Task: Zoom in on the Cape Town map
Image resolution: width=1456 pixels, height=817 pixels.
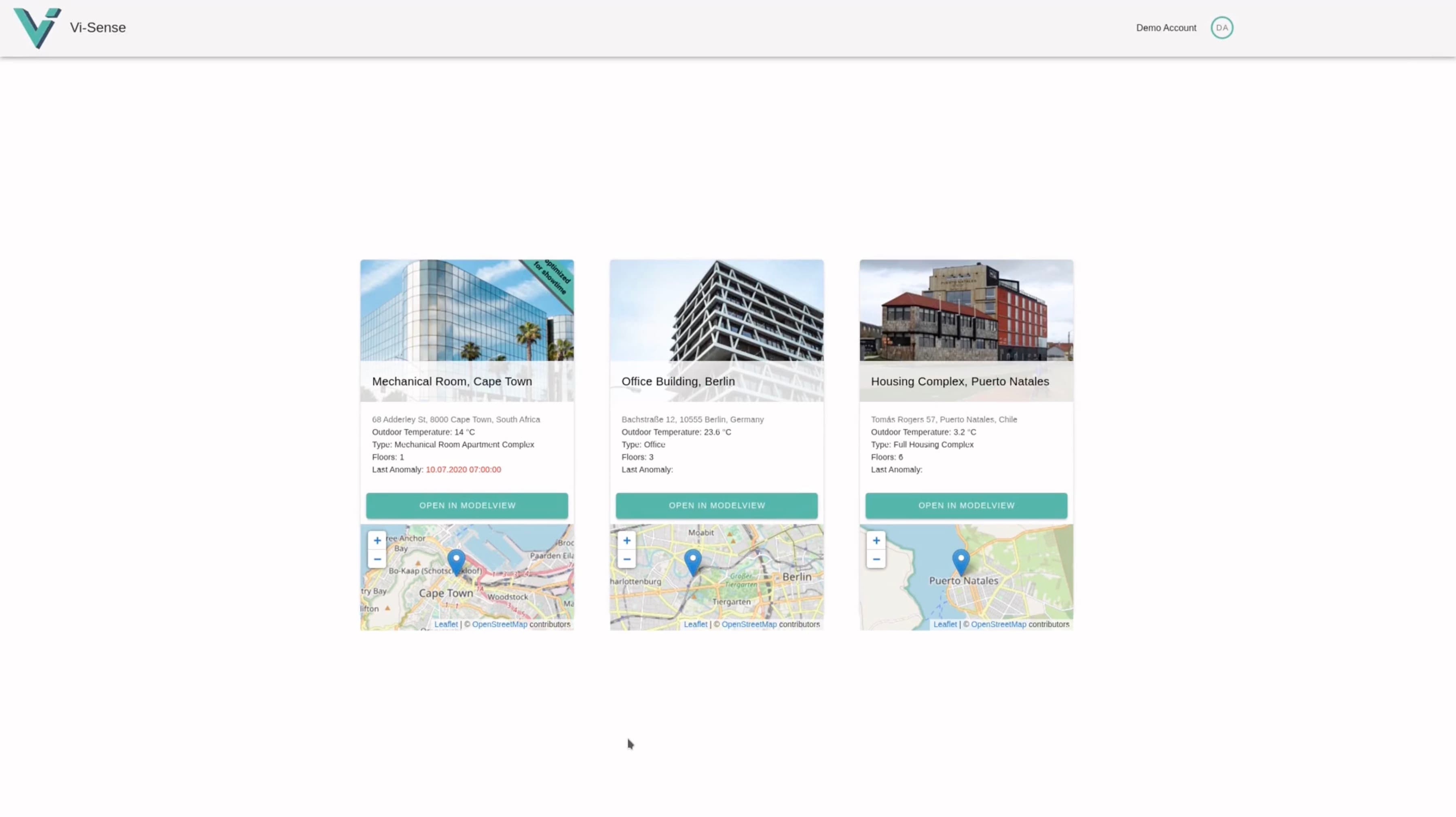Action: (377, 540)
